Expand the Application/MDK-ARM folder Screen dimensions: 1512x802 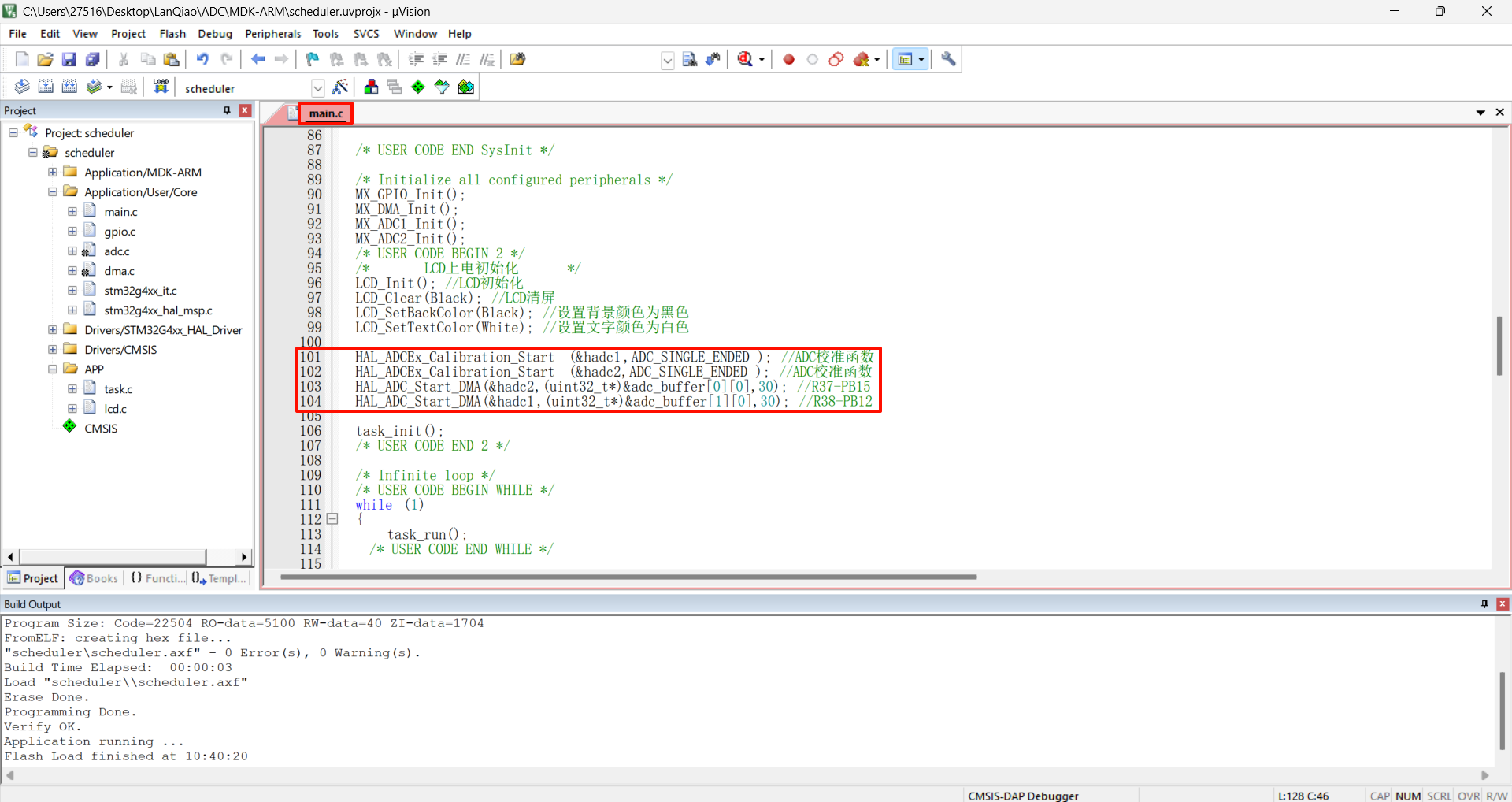pyautogui.click(x=53, y=172)
